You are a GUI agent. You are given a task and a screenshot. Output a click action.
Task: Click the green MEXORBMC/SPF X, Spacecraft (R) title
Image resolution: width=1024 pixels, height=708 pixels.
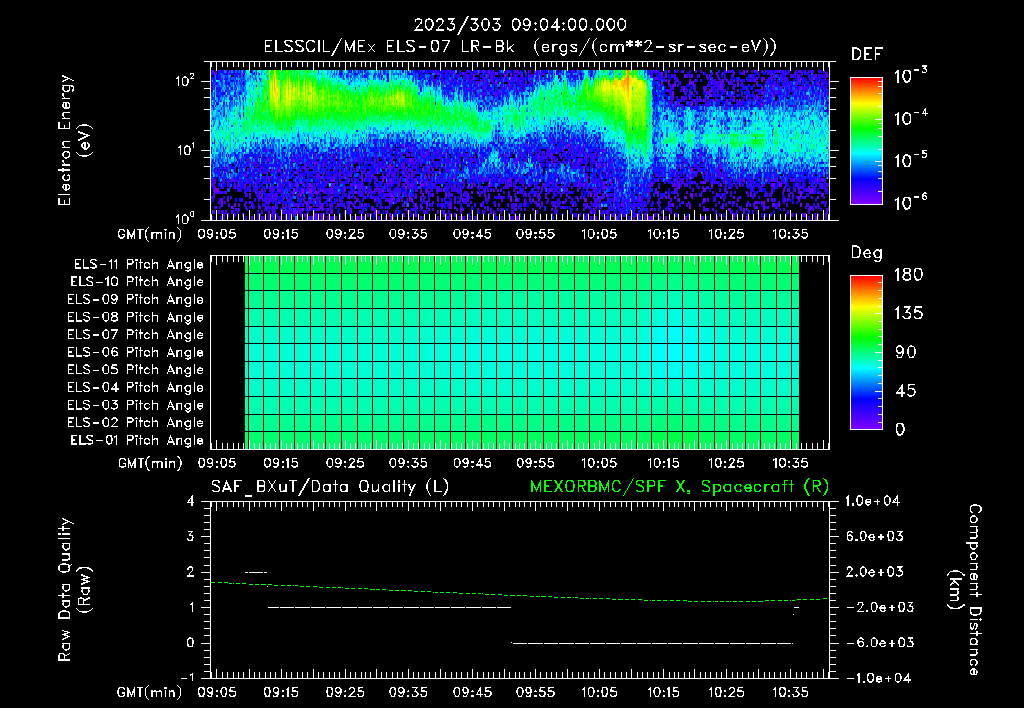[679, 487]
